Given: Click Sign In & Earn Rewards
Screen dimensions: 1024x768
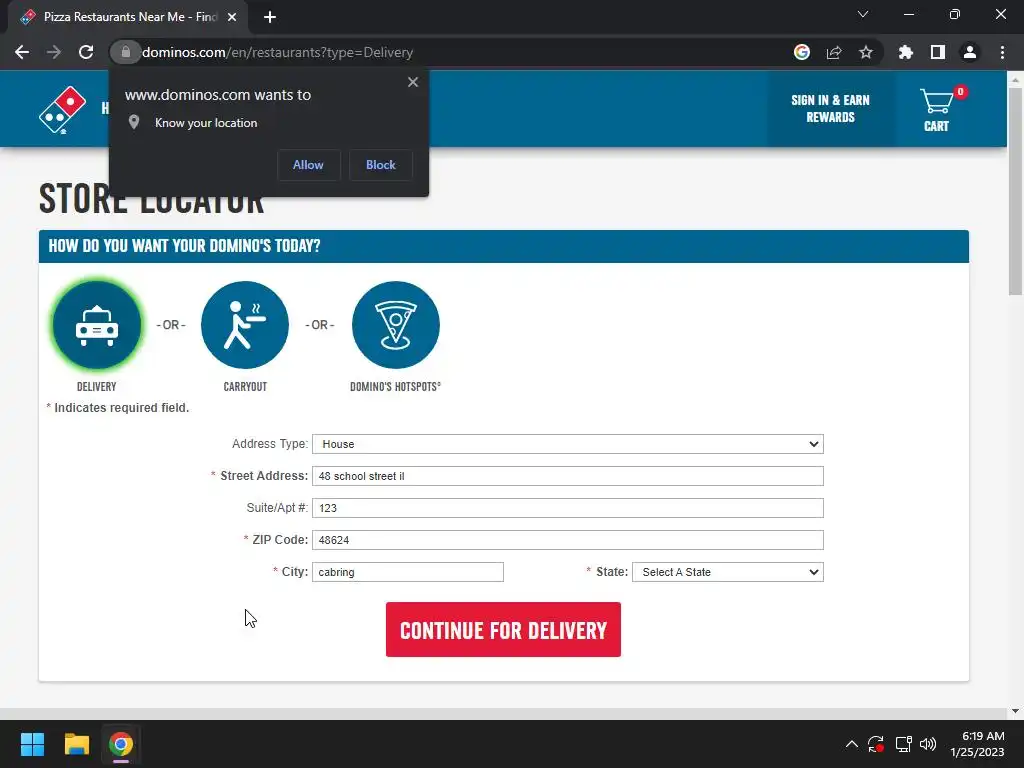Looking at the screenshot, I should 830,109.
